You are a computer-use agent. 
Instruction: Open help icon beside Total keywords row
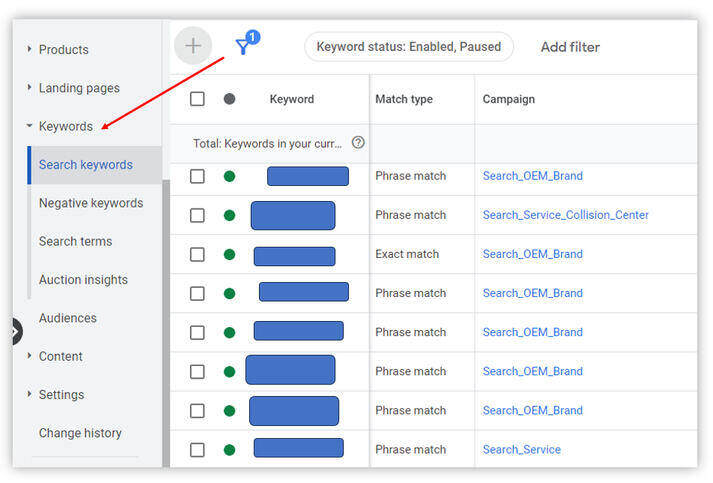pos(358,143)
